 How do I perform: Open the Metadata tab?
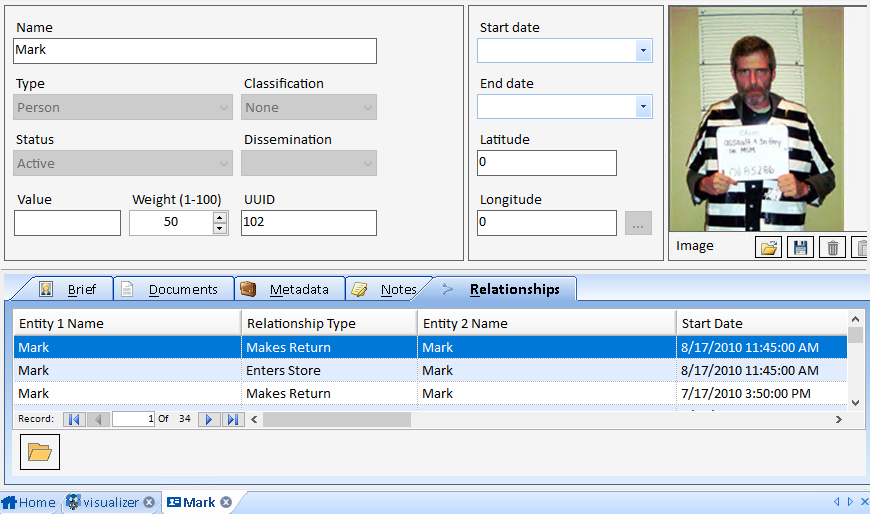click(298, 290)
